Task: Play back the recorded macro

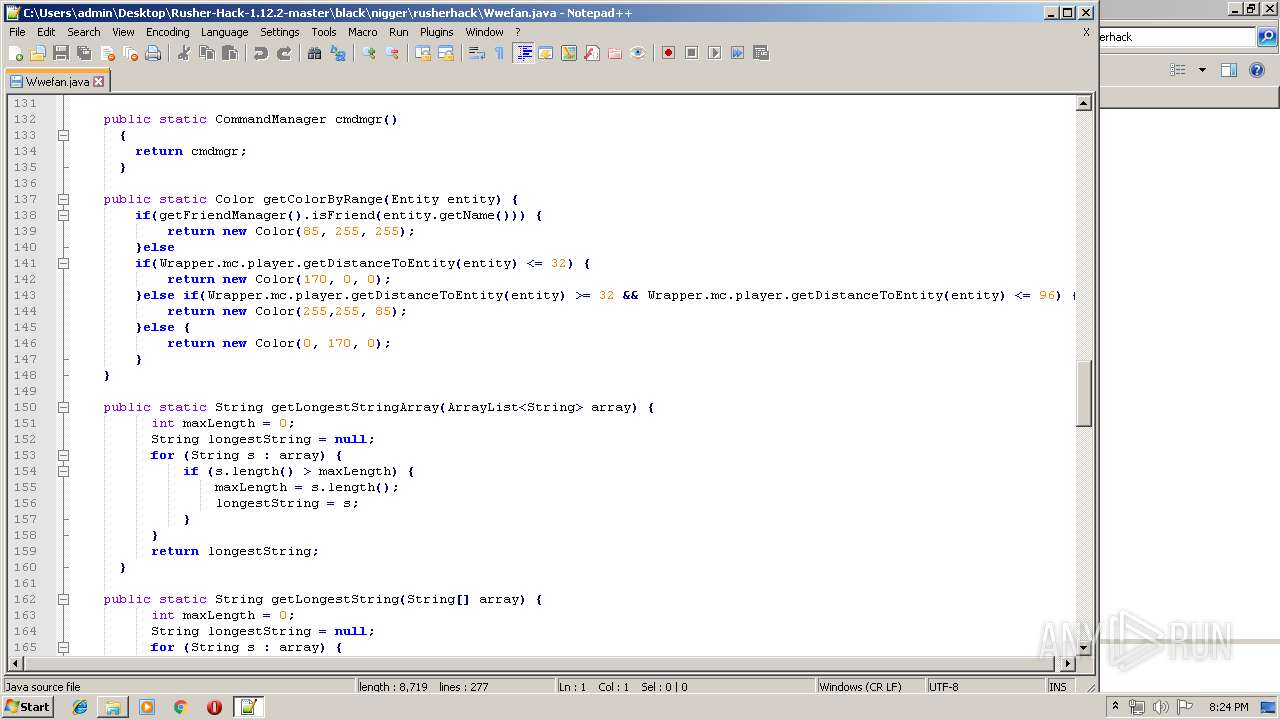Action: (x=714, y=53)
